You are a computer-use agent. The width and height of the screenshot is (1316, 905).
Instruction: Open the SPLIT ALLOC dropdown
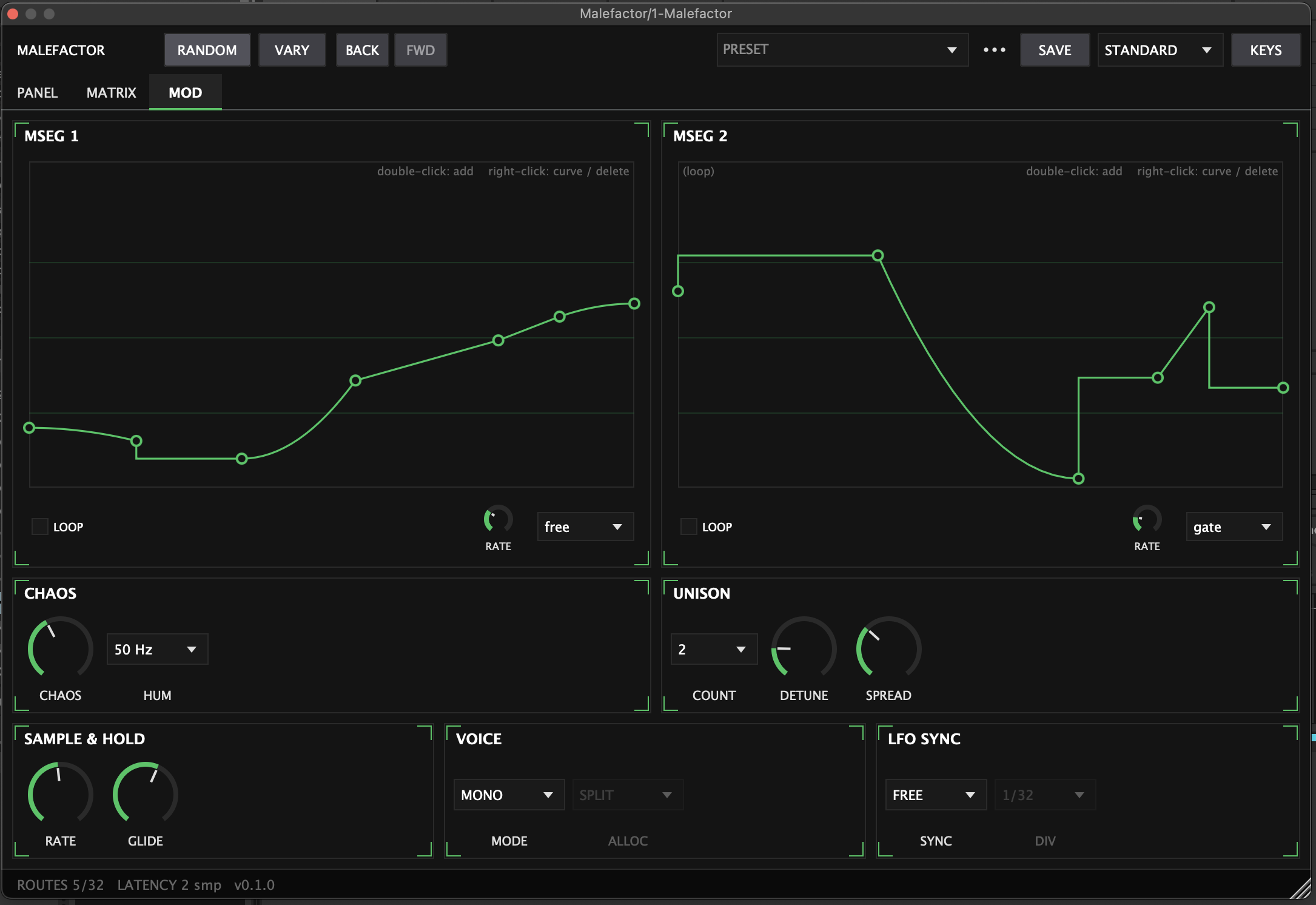coord(628,795)
